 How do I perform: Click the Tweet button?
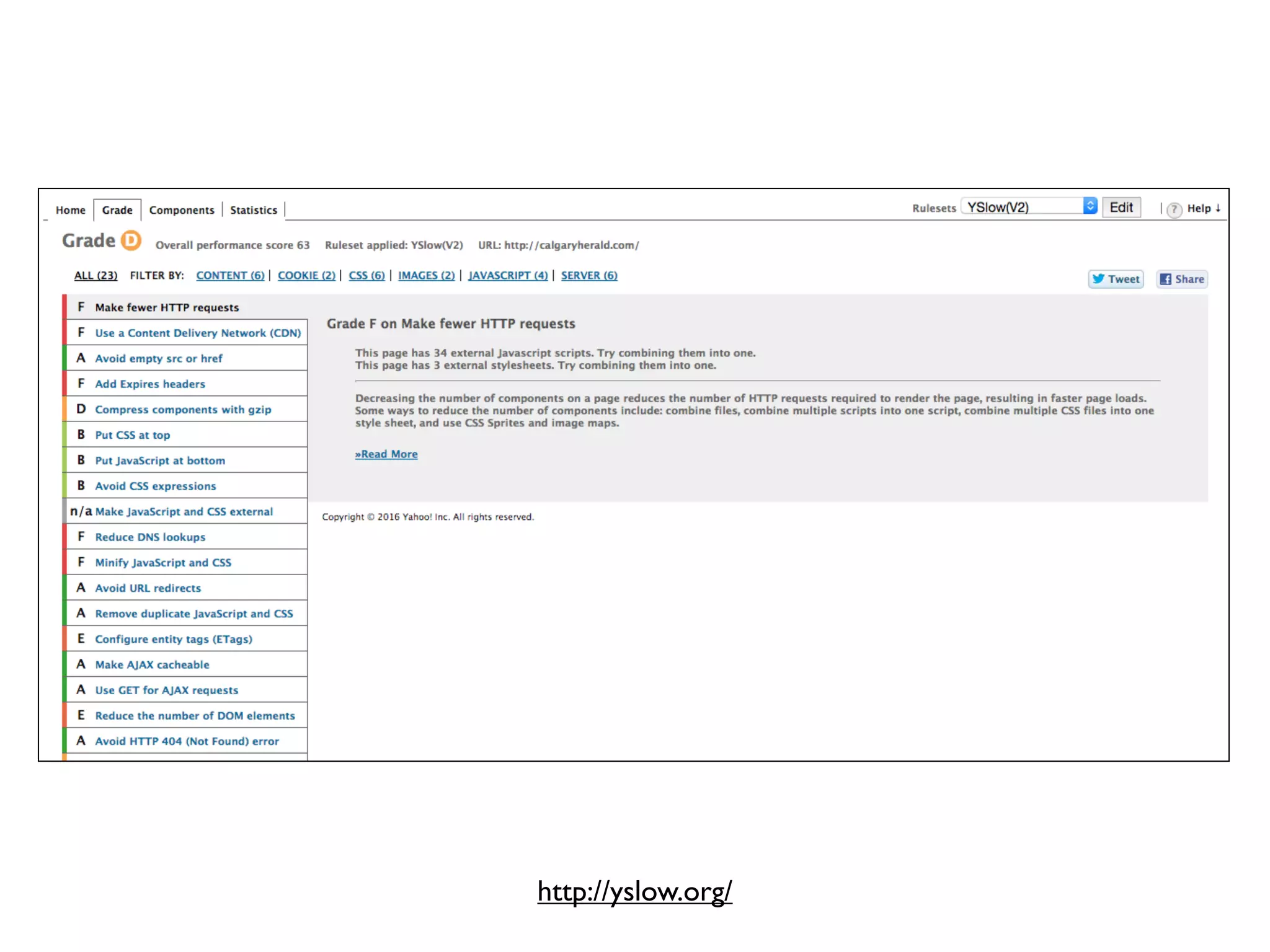pyautogui.click(x=1116, y=279)
